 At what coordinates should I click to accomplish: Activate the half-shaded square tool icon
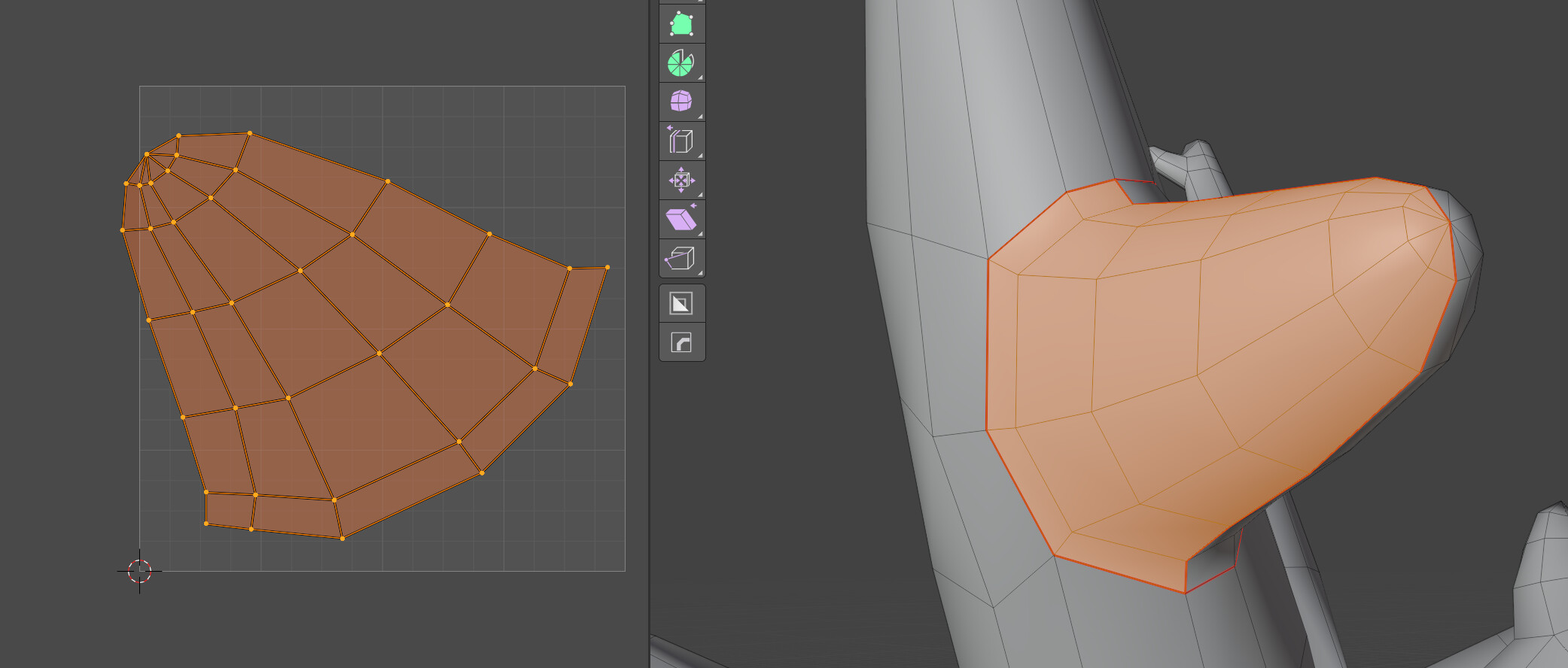coord(682,304)
